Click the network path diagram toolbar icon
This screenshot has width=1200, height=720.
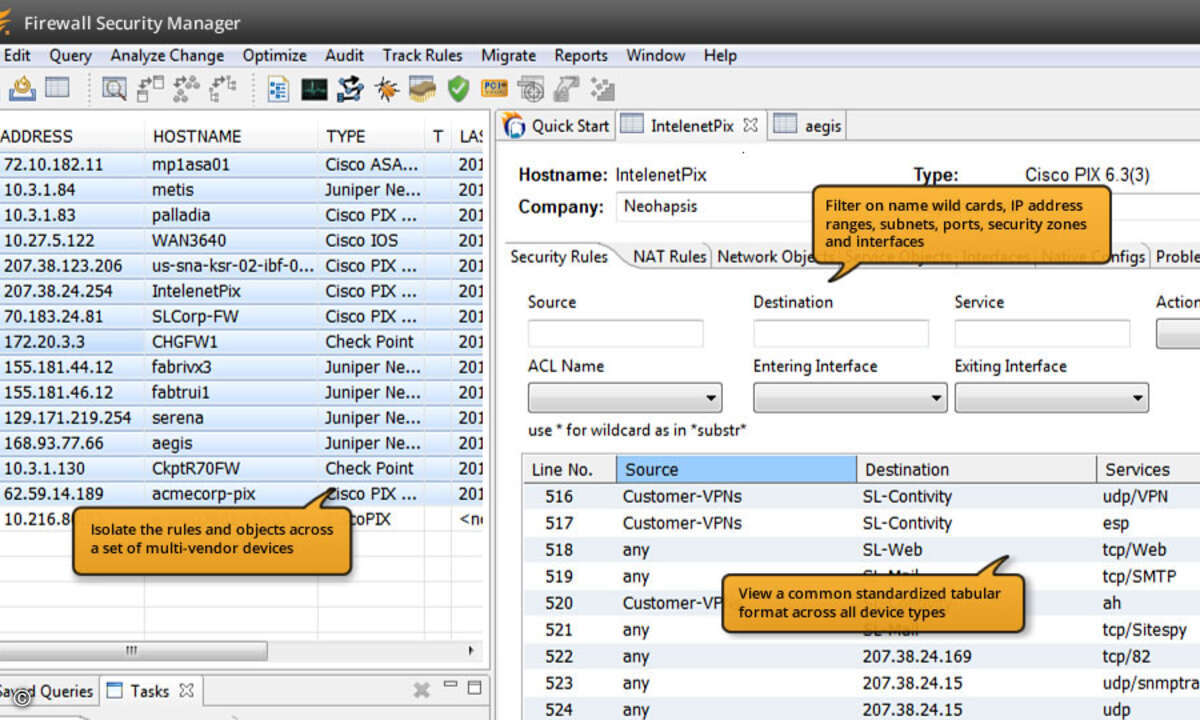(350, 89)
